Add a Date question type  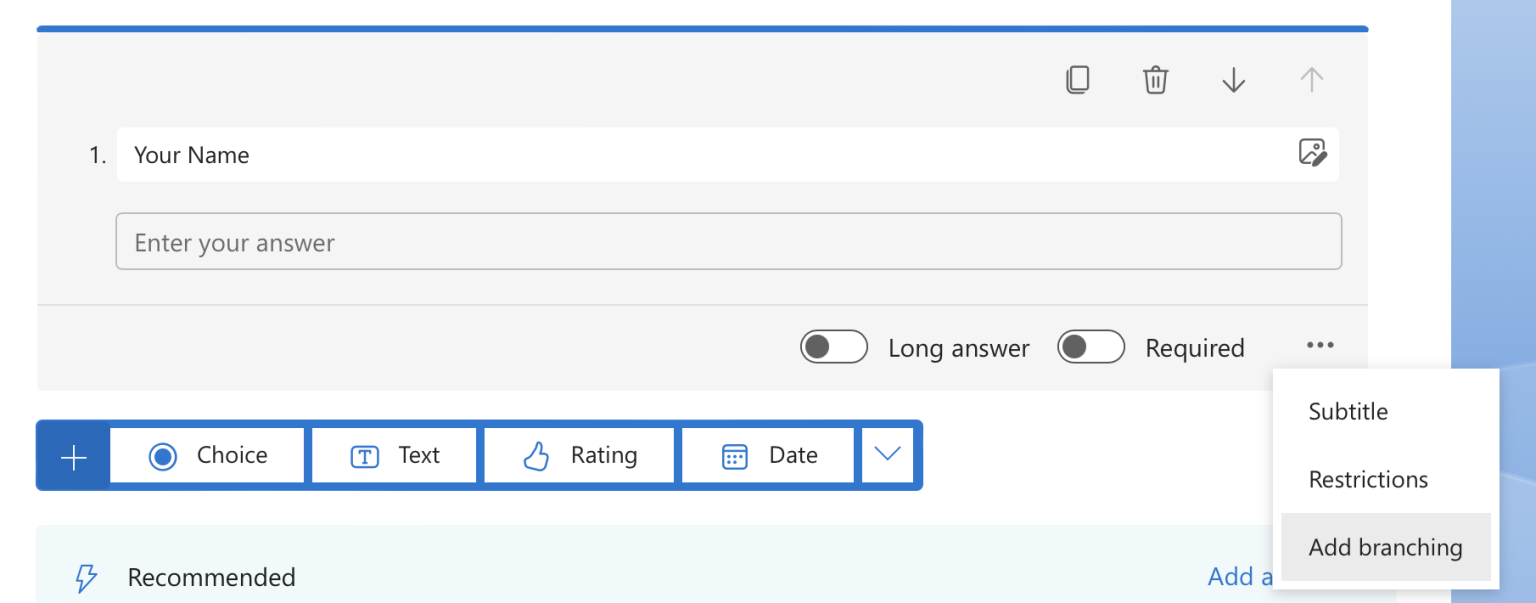tap(767, 455)
